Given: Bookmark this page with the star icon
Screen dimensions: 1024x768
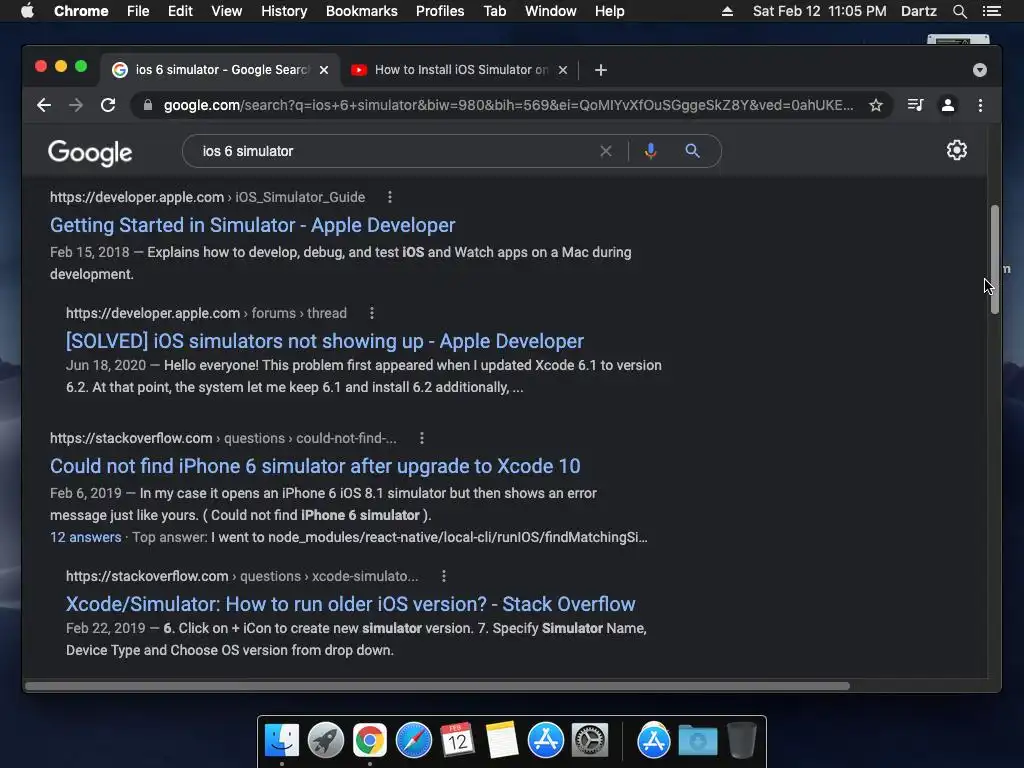Looking at the screenshot, I should pyautogui.click(x=876, y=105).
